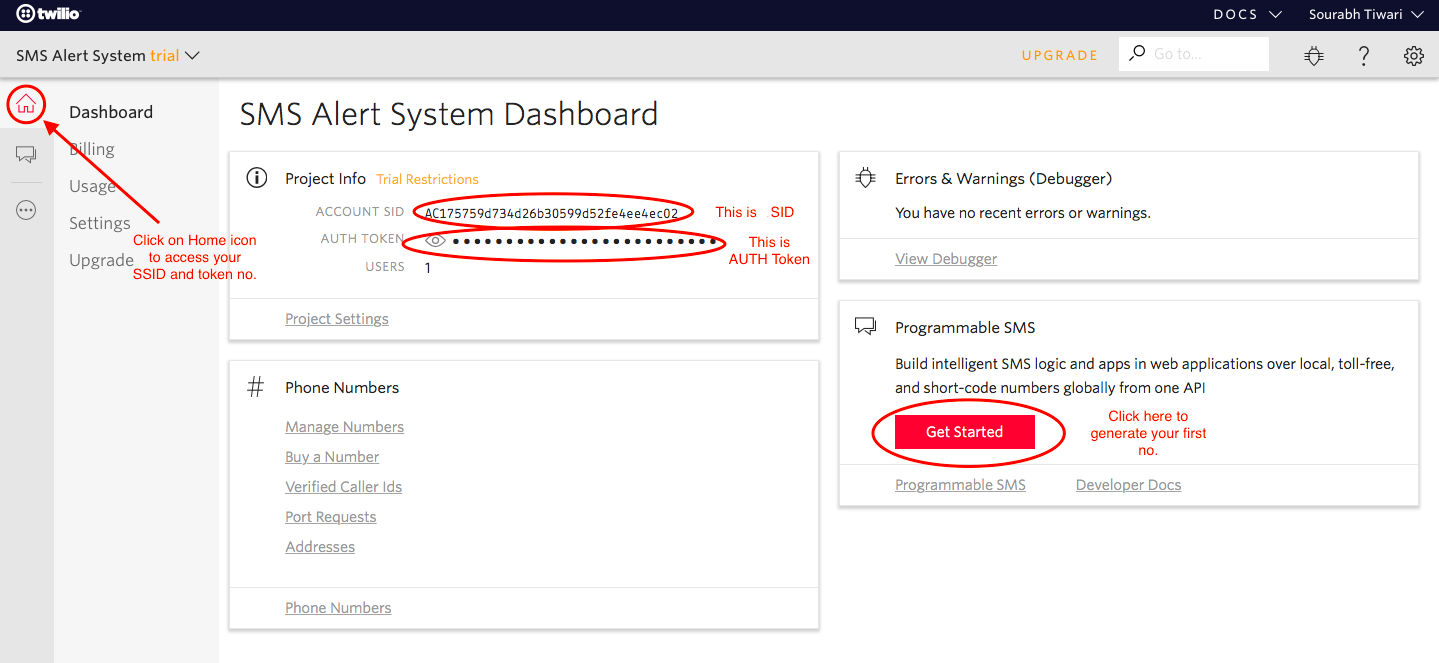Open the help question mark icon
The image size is (1439, 663).
click(1364, 56)
